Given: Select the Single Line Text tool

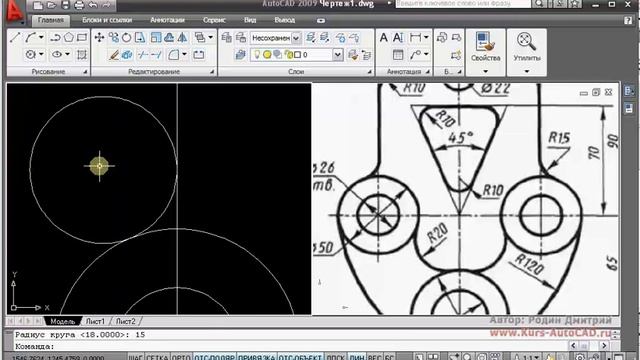Looking at the screenshot, I should coord(398,38).
